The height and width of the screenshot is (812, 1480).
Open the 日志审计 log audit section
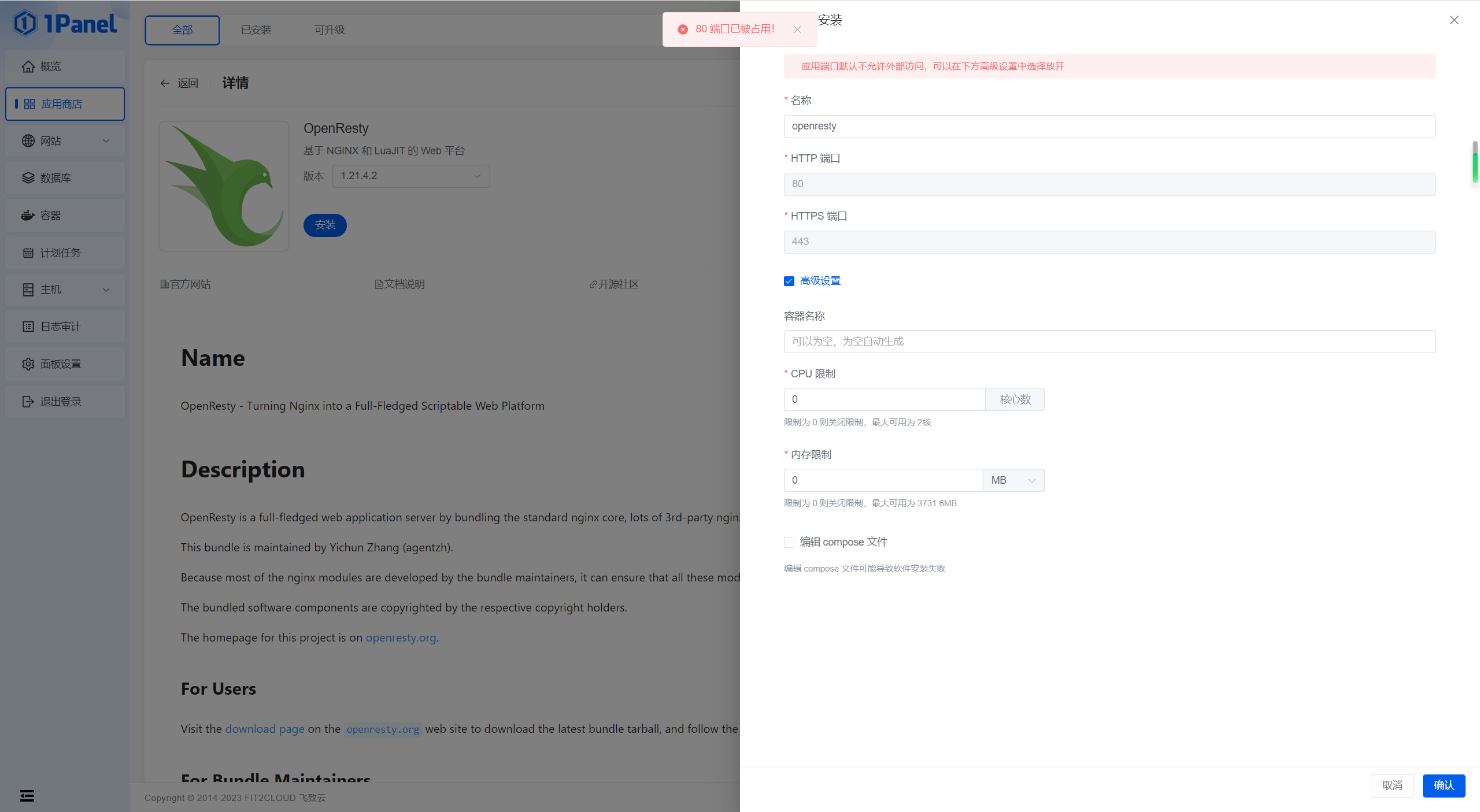click(59, 326)
